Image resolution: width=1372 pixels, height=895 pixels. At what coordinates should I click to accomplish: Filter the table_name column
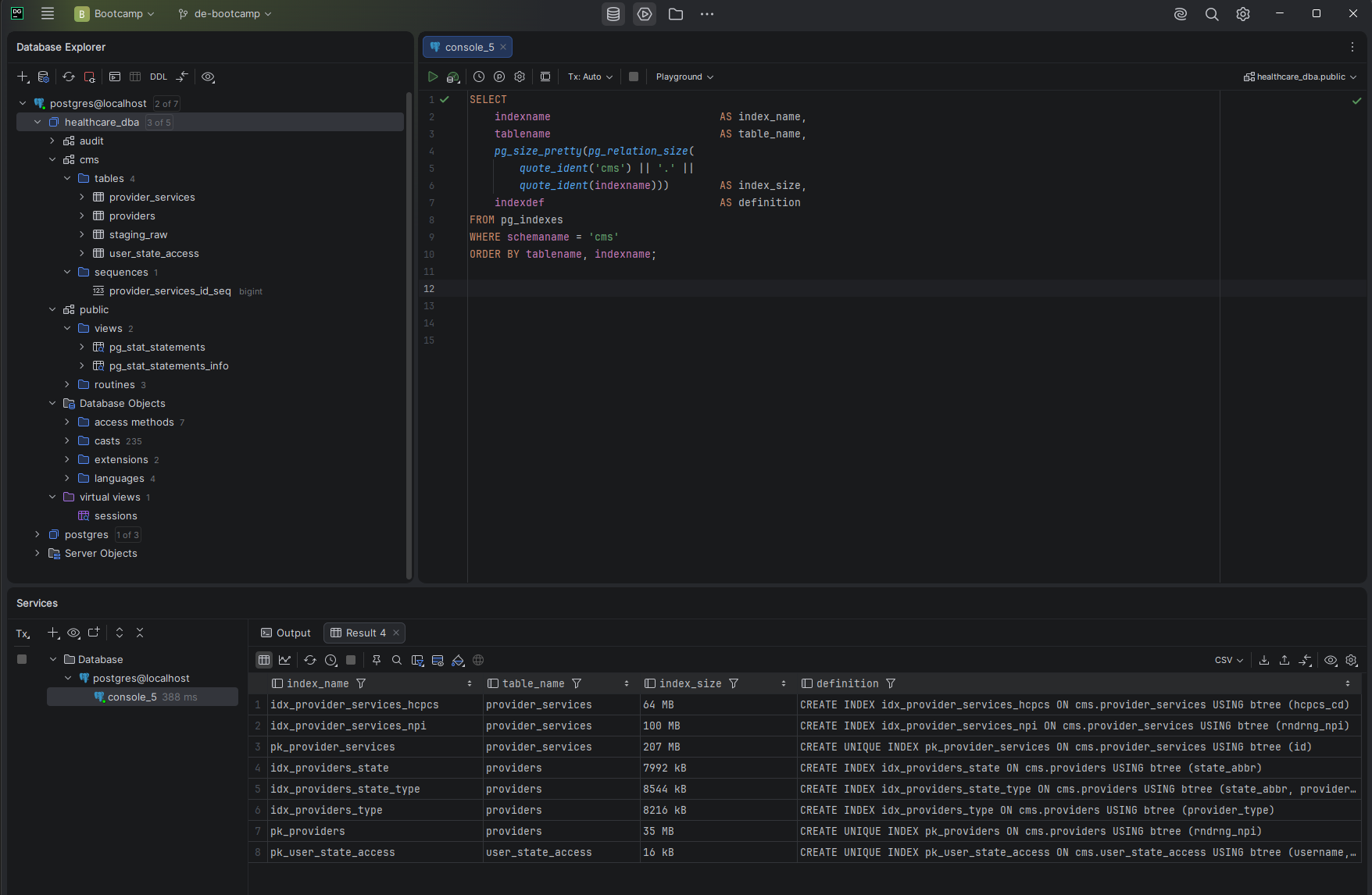[577, 683]
